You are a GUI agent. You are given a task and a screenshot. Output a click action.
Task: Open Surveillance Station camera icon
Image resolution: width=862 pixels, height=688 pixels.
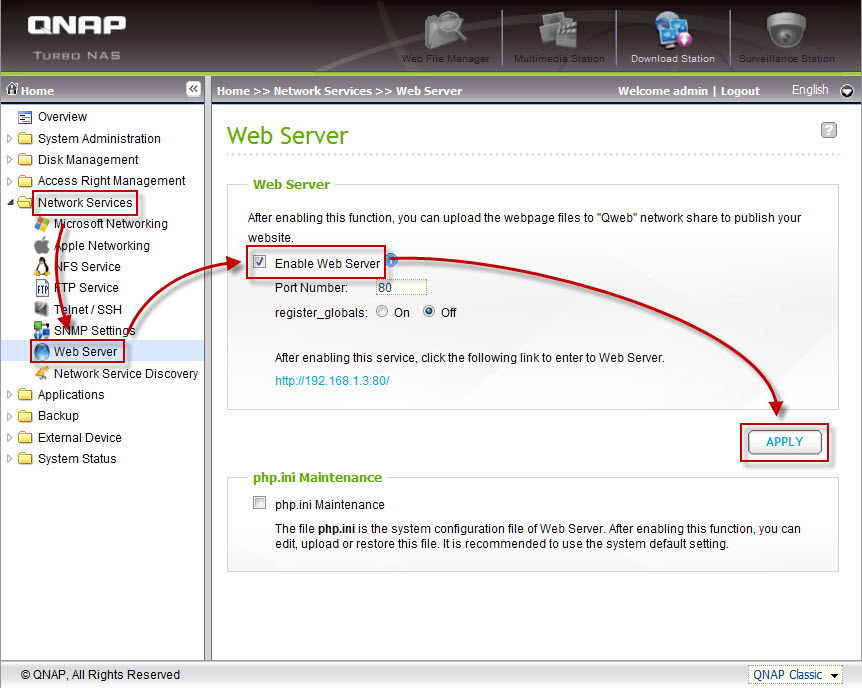[786, 30]
